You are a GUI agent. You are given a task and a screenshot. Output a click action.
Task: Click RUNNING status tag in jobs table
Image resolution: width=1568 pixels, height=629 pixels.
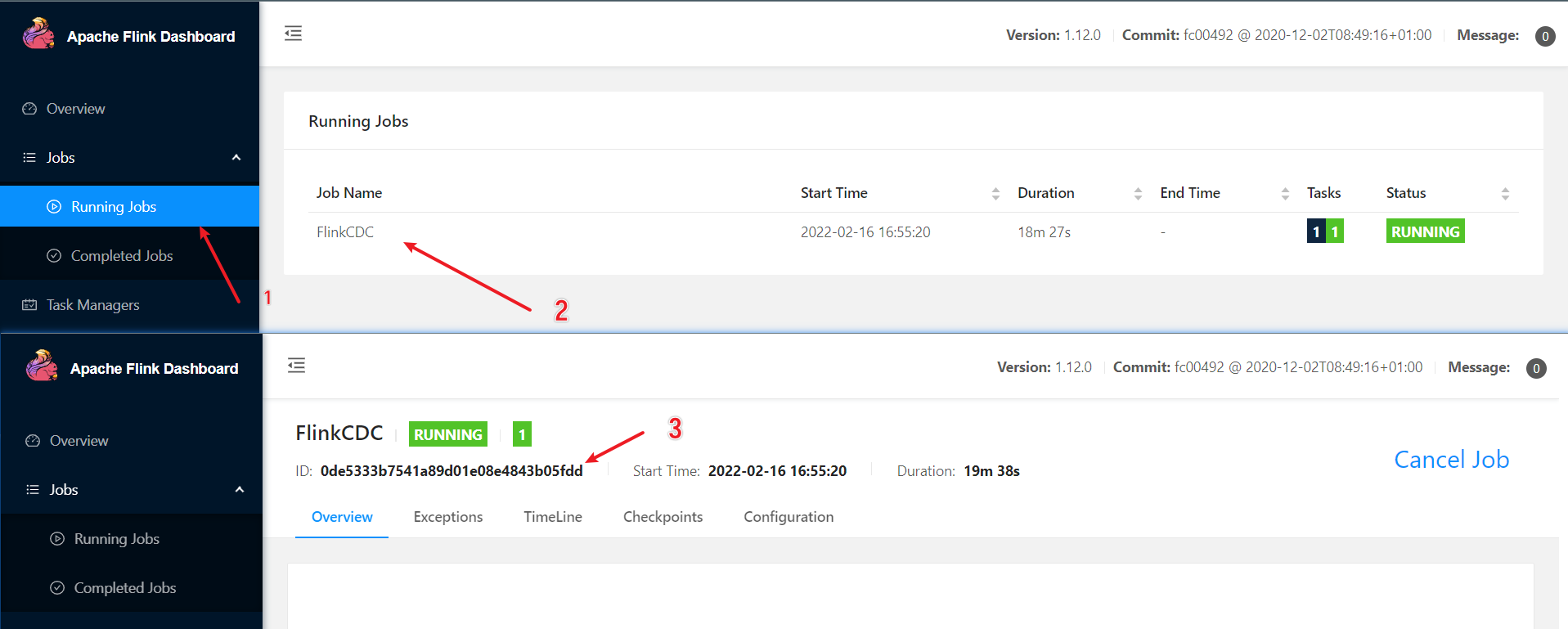pos(1425,231)
